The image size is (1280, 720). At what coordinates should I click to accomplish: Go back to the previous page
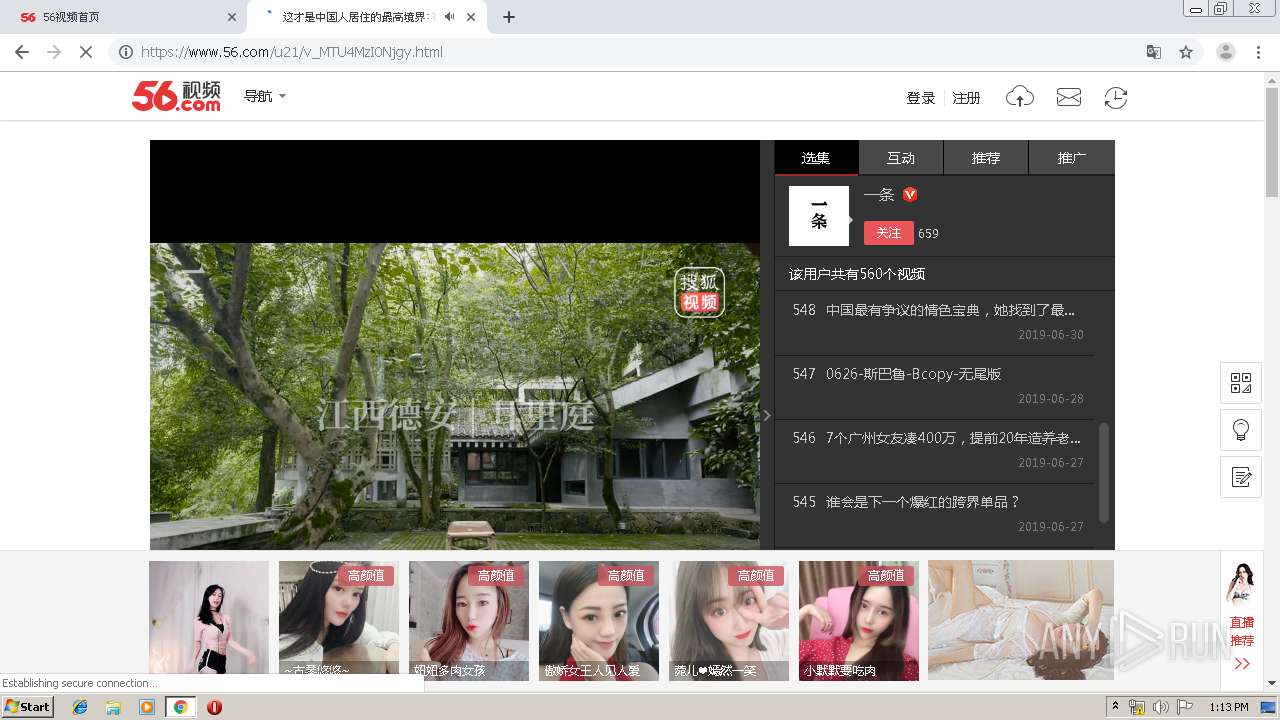click(22, 52)
